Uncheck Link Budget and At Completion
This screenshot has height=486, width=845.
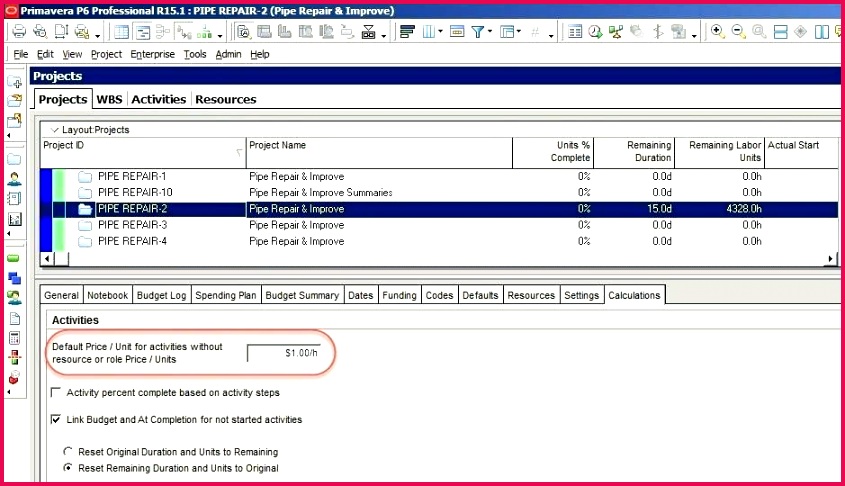56,419
